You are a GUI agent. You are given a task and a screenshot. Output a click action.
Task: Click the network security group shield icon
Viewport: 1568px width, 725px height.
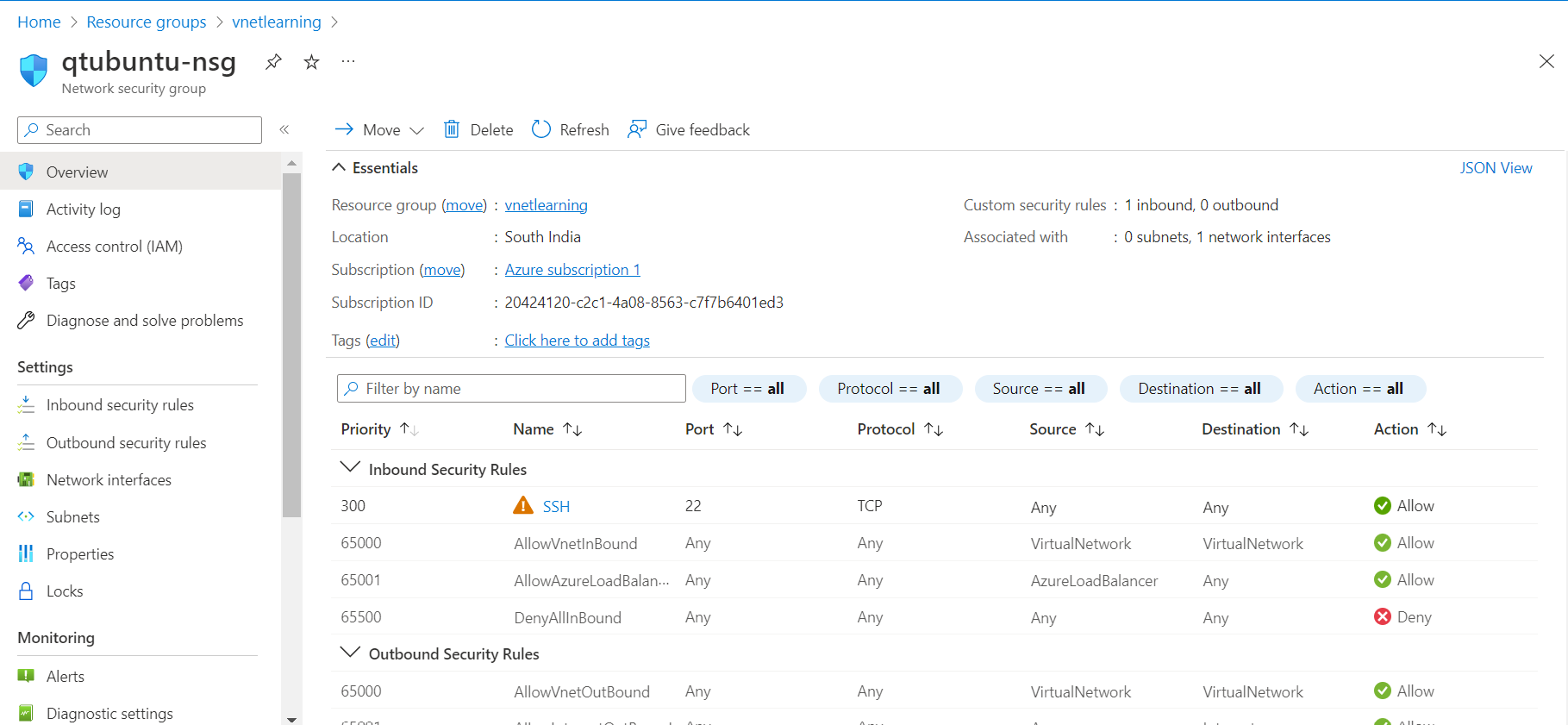tap(34, 71)
